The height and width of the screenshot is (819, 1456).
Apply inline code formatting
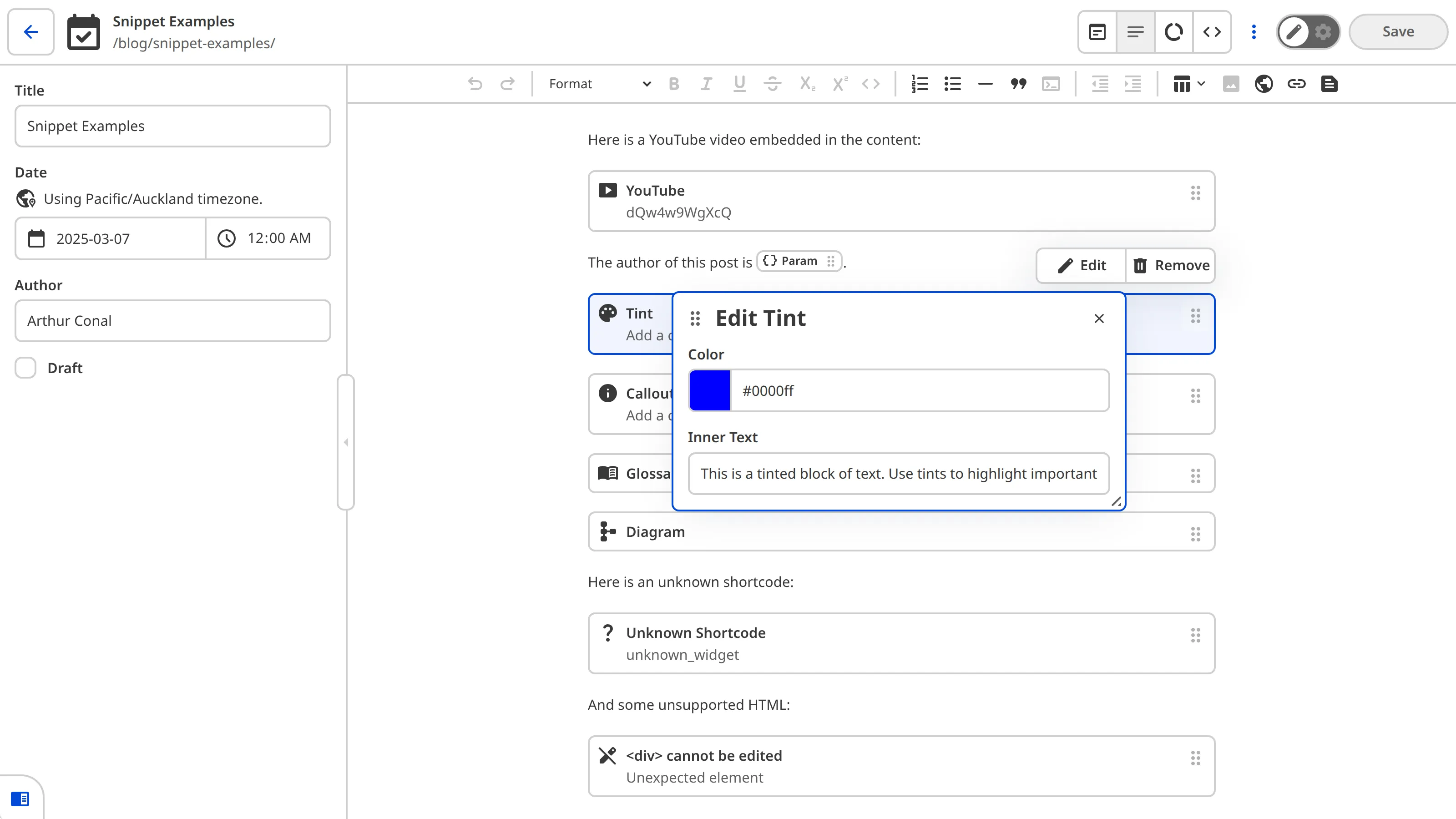pyautogui.click(x=871, y=84)
